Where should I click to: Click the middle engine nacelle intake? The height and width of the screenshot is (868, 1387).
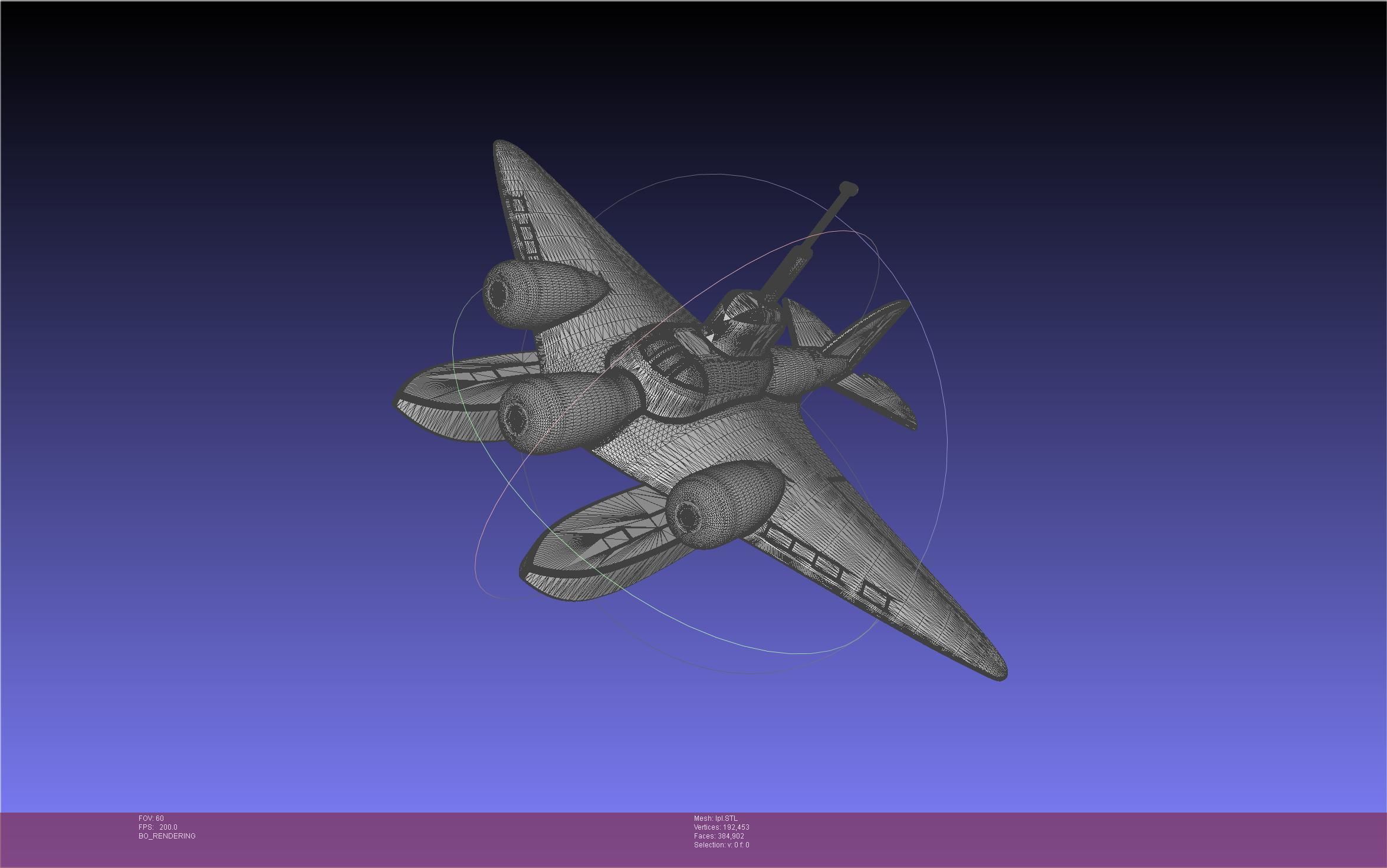click(515, 417)
